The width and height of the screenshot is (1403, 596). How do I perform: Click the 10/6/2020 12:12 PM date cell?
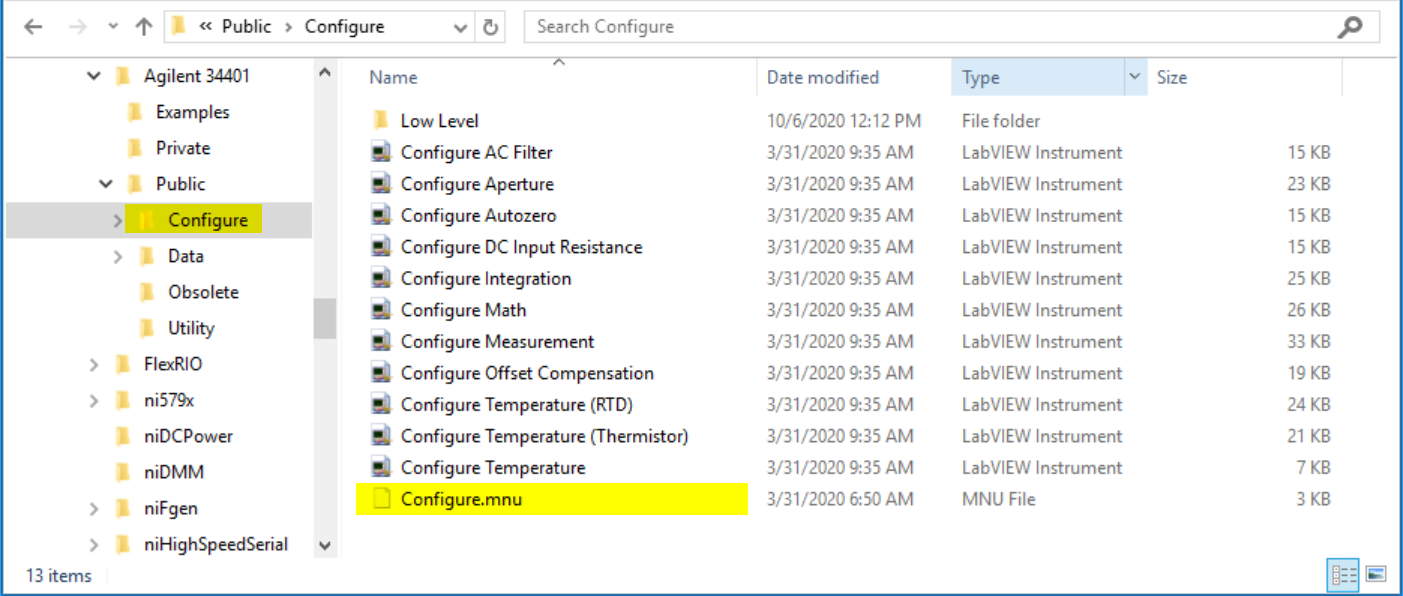843,121
